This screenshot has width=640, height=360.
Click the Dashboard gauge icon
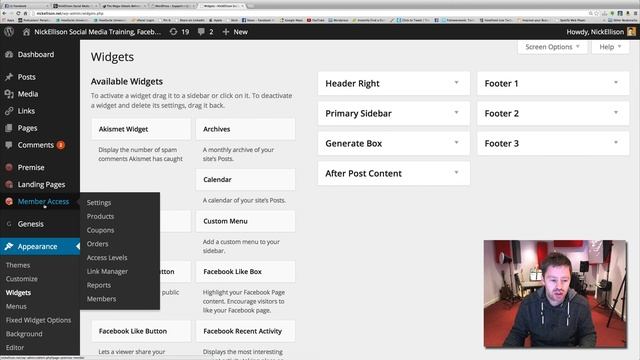tap(9, 54)
